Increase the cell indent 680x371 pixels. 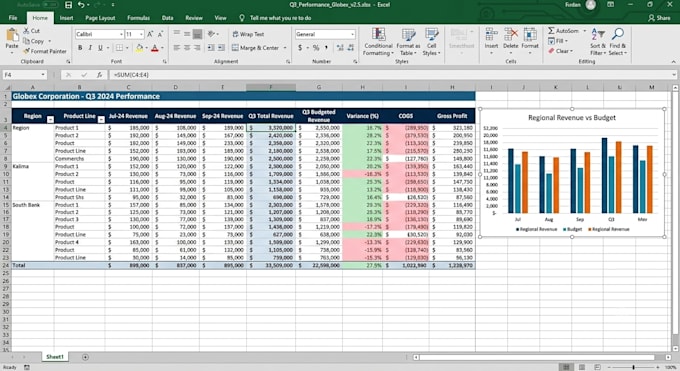pos(221,48)
